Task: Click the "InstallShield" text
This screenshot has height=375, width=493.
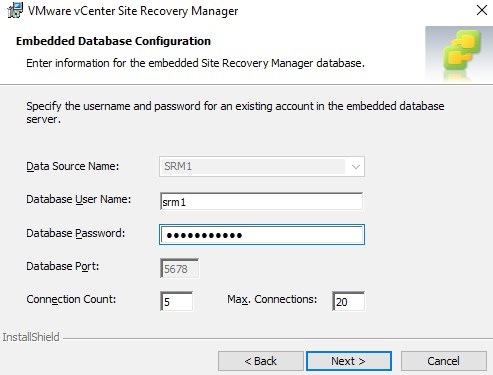Action: 31,337
